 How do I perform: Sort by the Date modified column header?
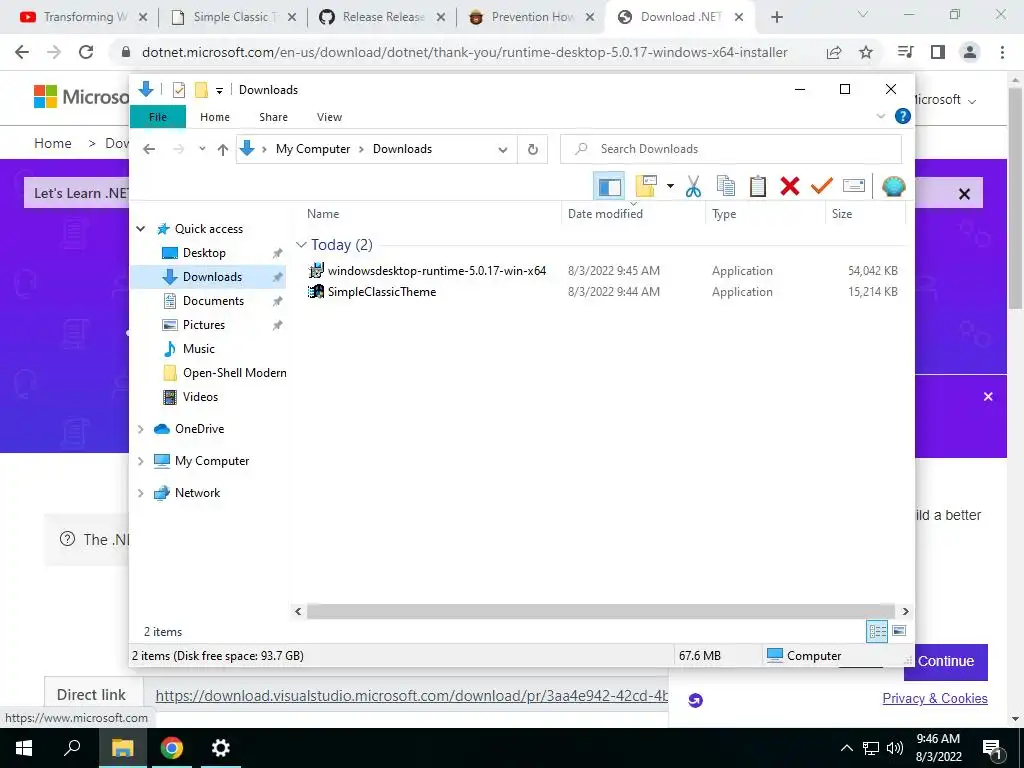[605, 214]
